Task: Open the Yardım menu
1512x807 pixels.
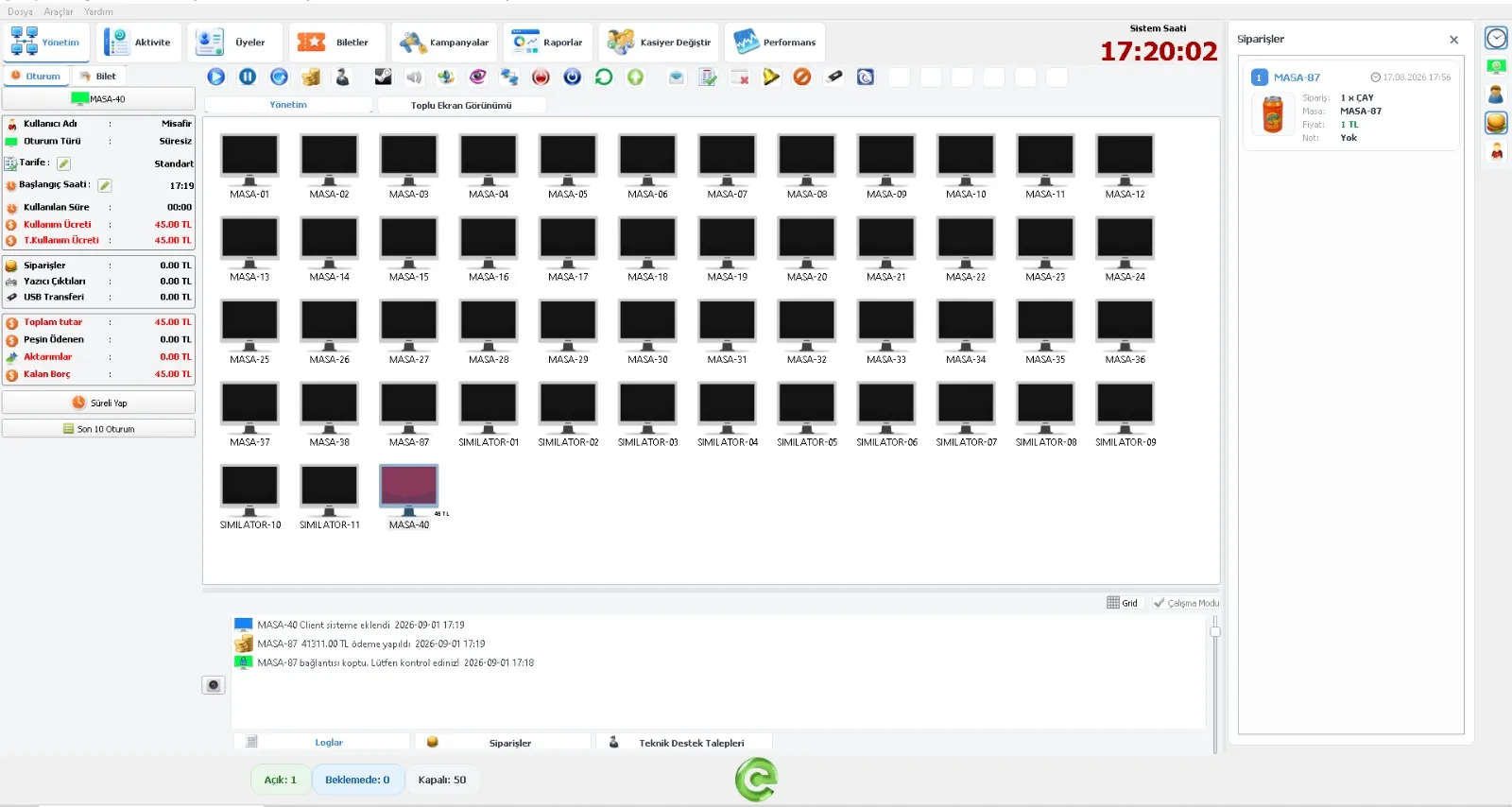Action: click(98, 12)
